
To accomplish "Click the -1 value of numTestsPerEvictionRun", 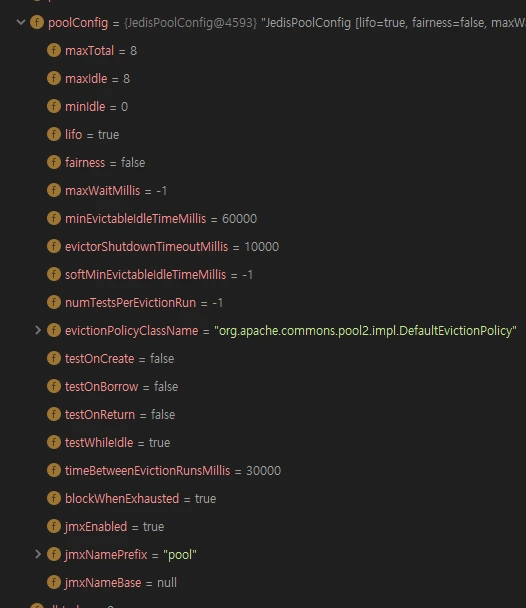I will point(217,302).
